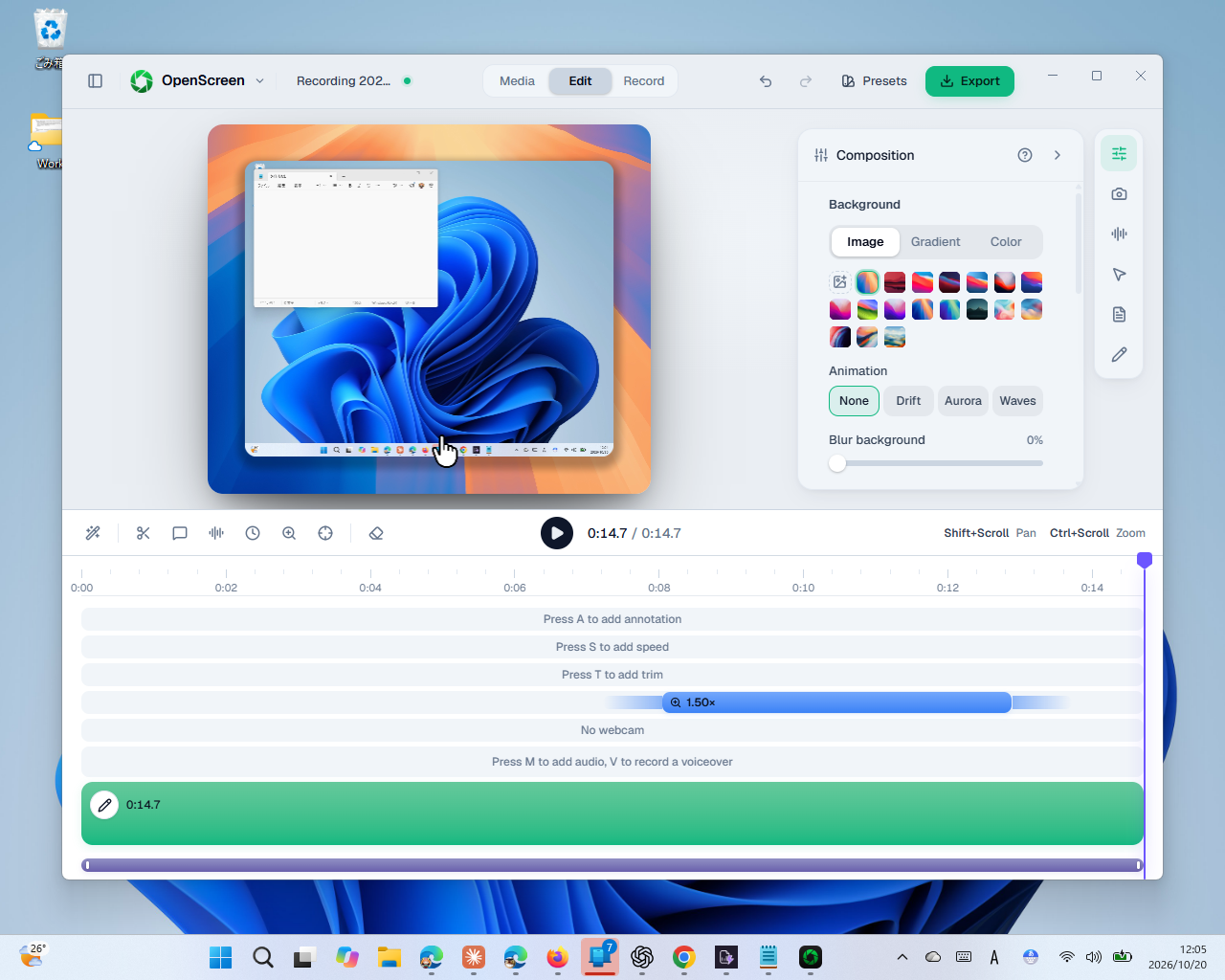Choose the red wave background swatch
Image resolution: width=1225 pixels, height=980 pixels.
(x=895, y=282)
